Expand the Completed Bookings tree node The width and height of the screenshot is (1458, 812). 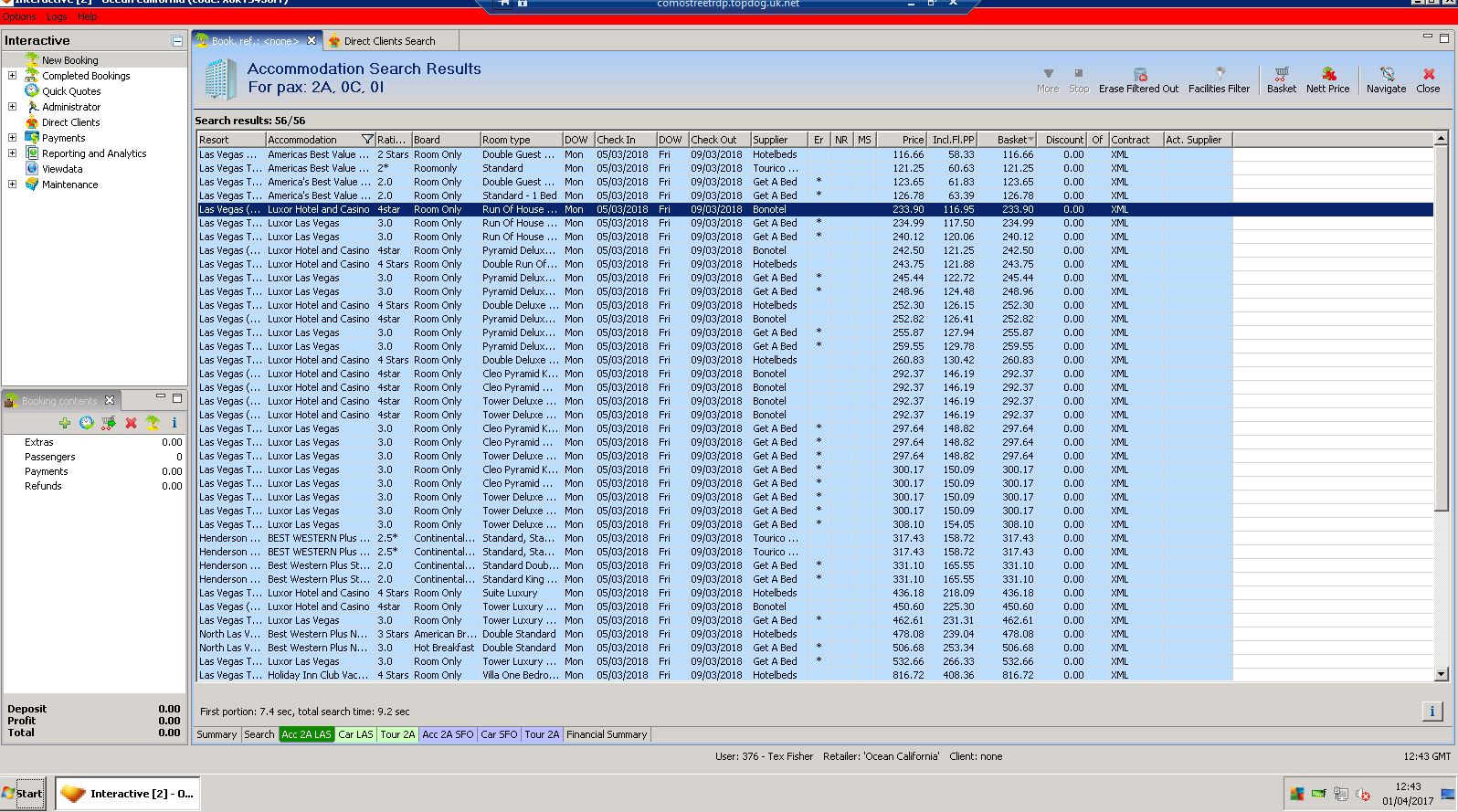point(12,76)
